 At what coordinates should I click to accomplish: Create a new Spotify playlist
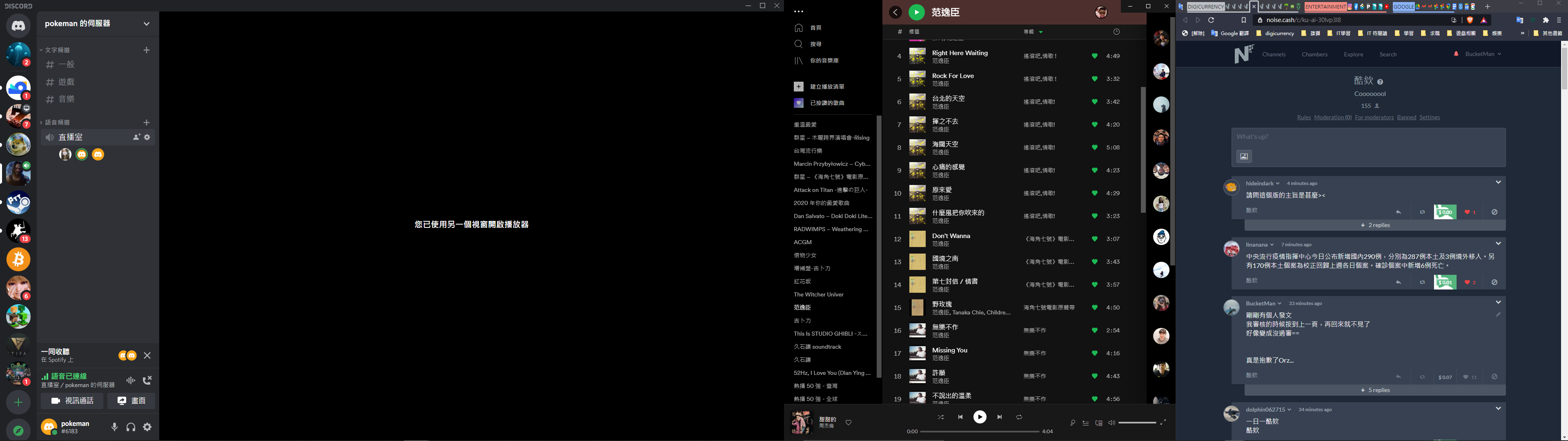819,87
